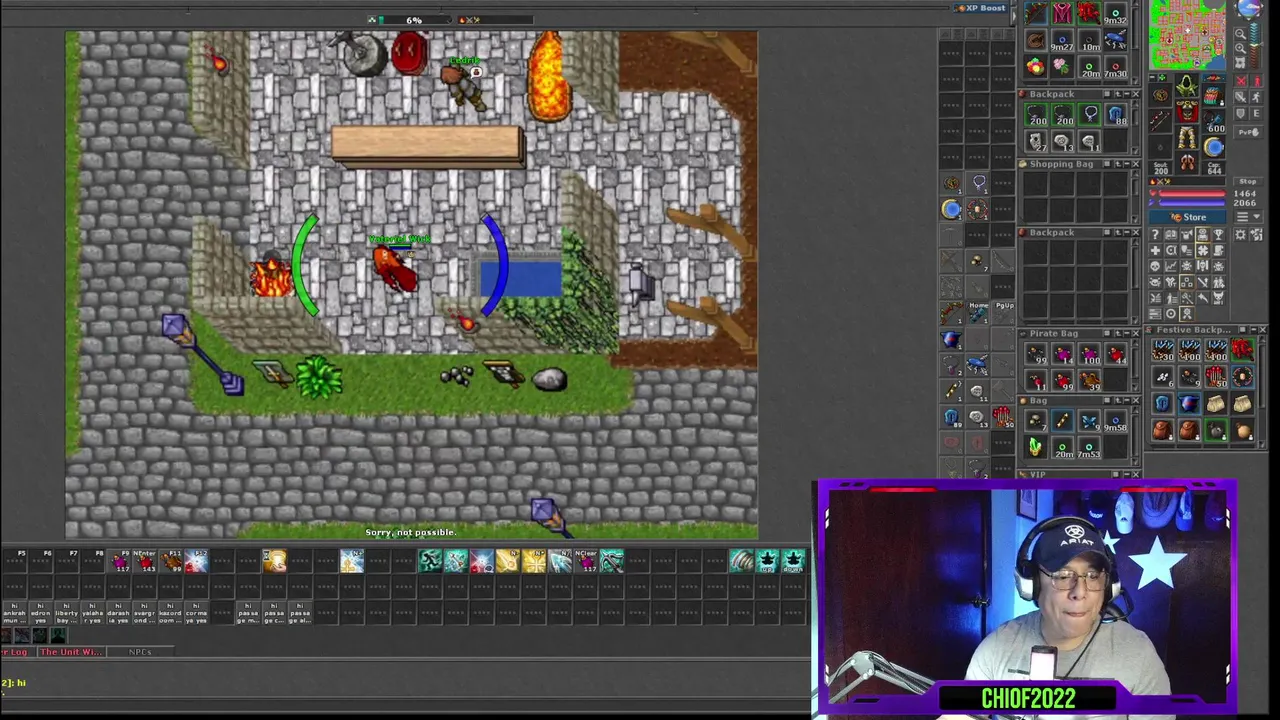Toggle the red crossed-swords offensive mode
This screenshot has height=720, width=1280.
pyautogui.click(x=1241, y=81)
